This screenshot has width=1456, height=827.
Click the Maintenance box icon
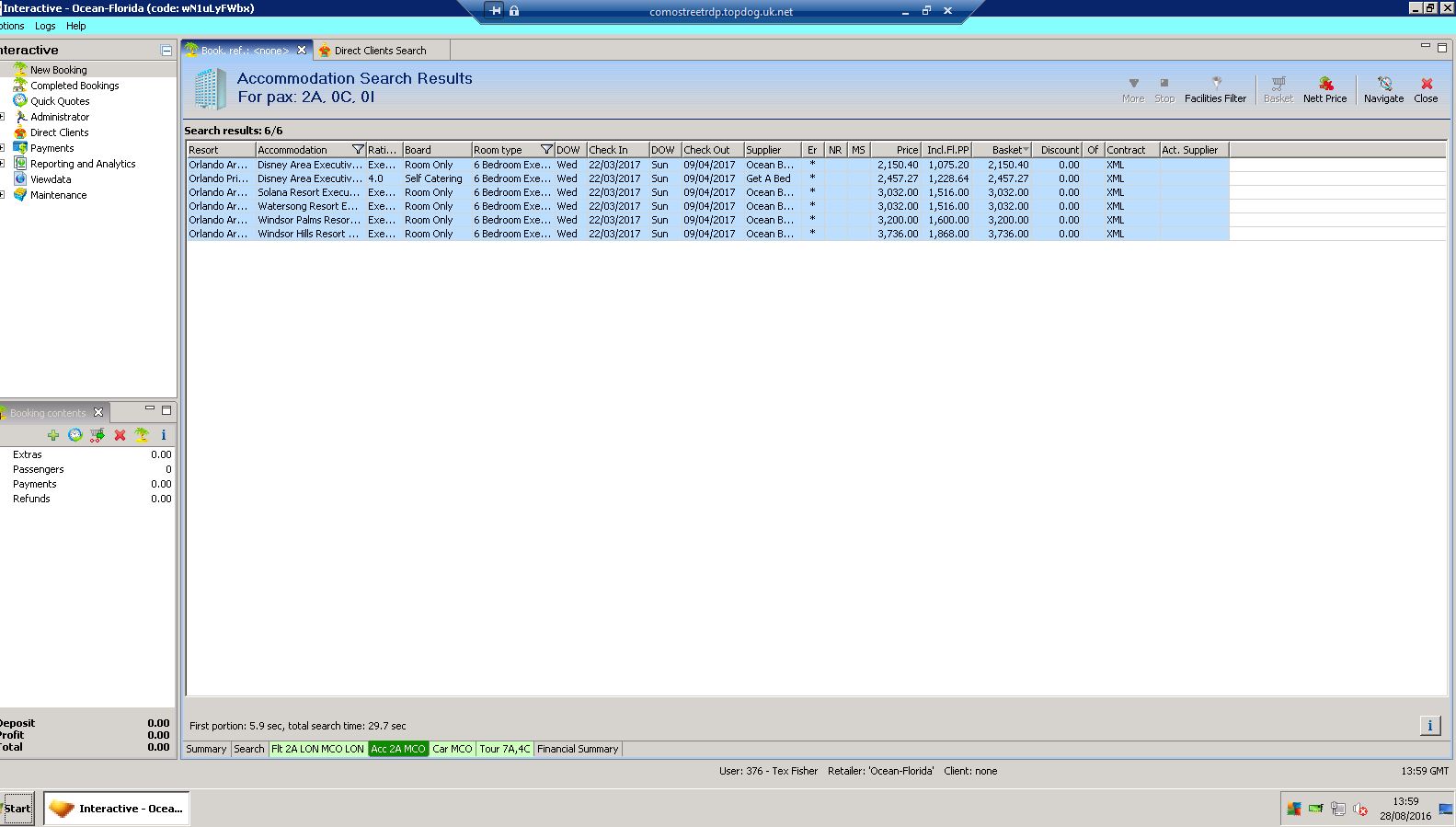(19, 195)
